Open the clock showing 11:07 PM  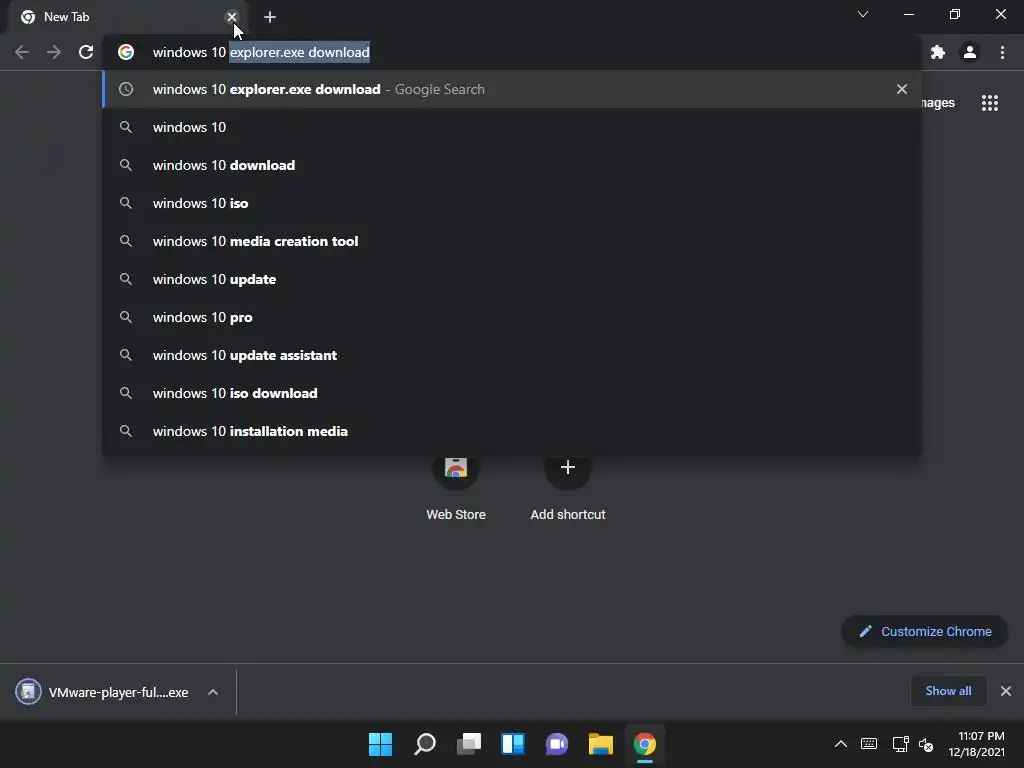point(977,744)
